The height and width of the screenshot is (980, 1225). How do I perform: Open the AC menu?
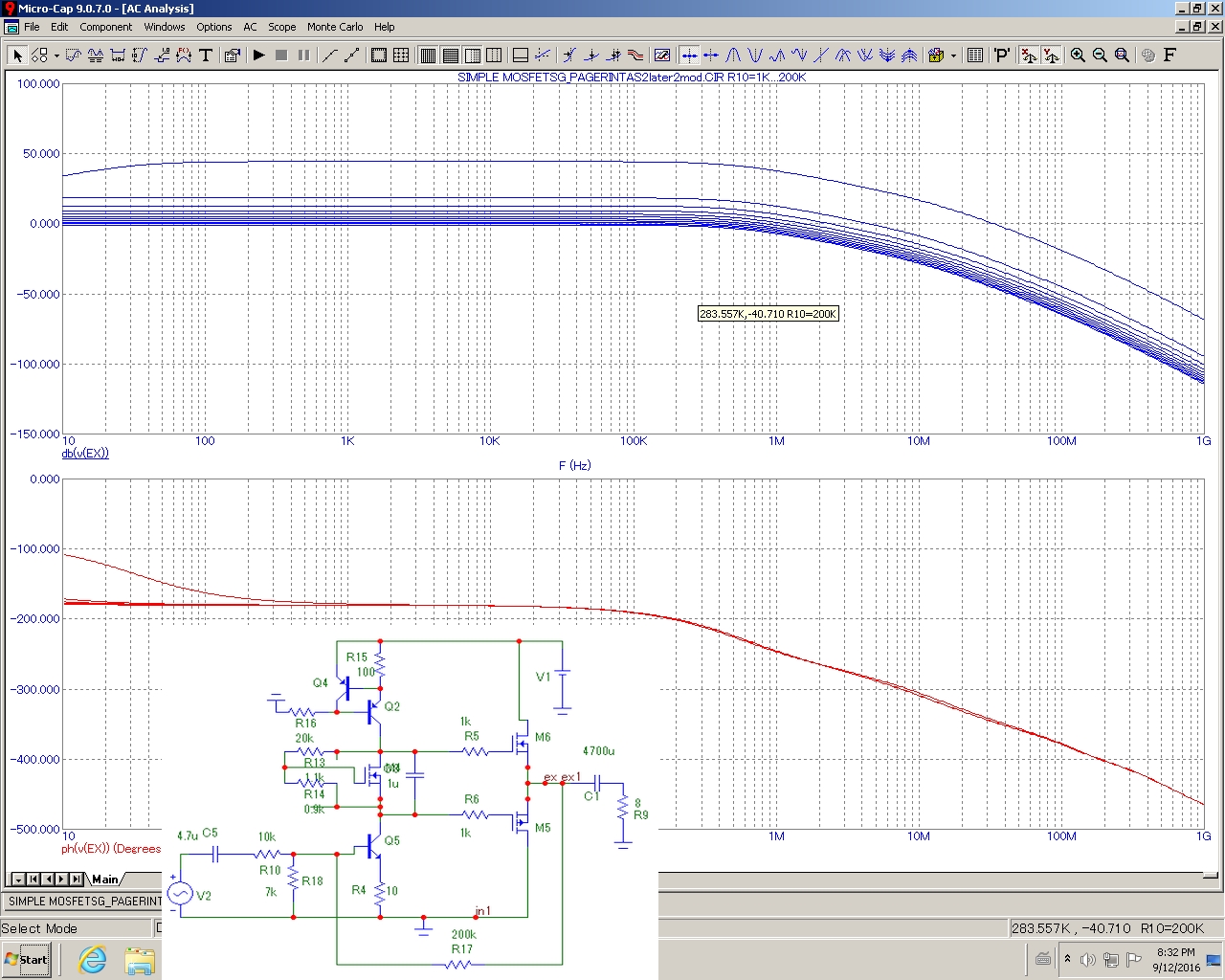(x=250, y=27)
